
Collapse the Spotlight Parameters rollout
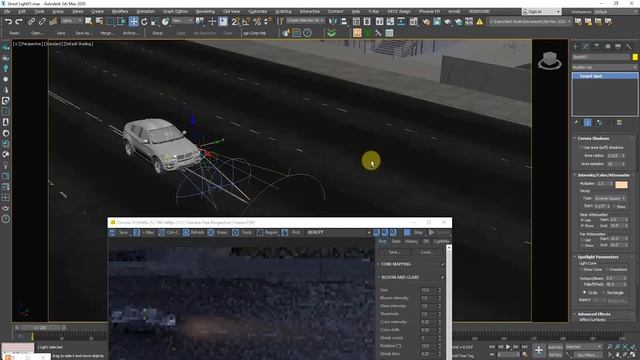[598, 257]
